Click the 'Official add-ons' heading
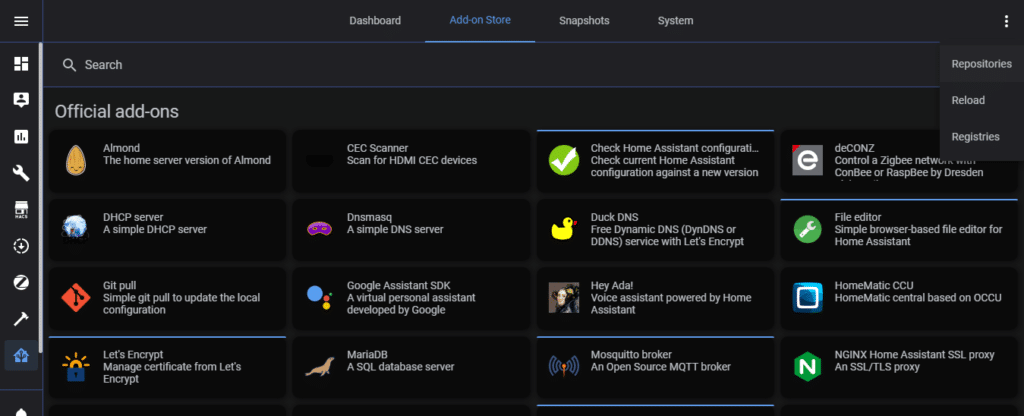This screenshot has height=416, width=1024. (117, 112)
